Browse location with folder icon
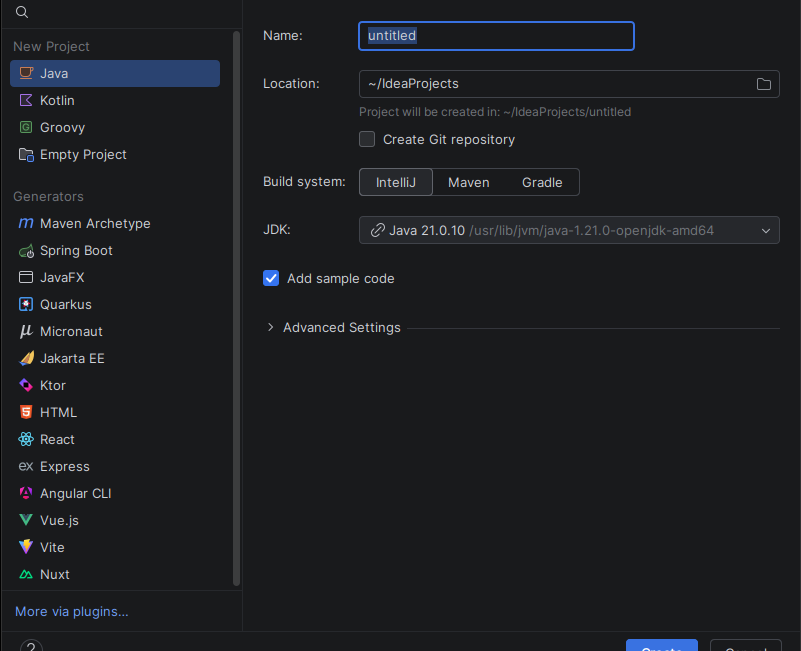The width and height of the screenshot is (801, 651). 764,84
